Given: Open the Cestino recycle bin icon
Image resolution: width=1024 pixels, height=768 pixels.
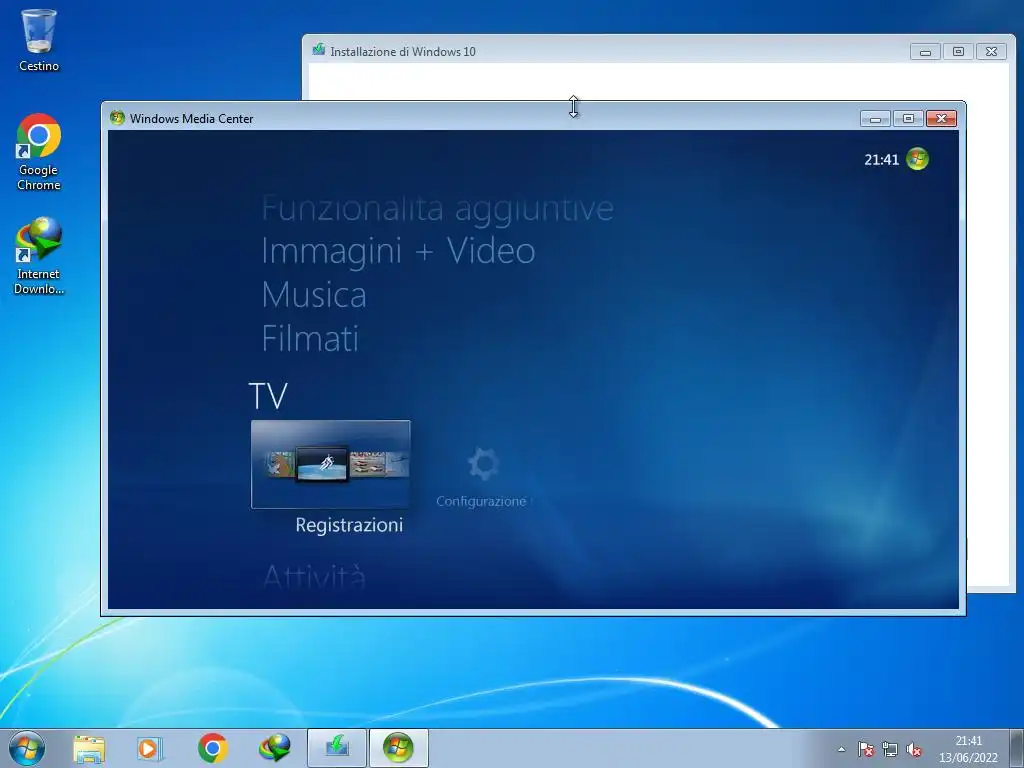Looking at the screenshot, I should click(39, 39).
